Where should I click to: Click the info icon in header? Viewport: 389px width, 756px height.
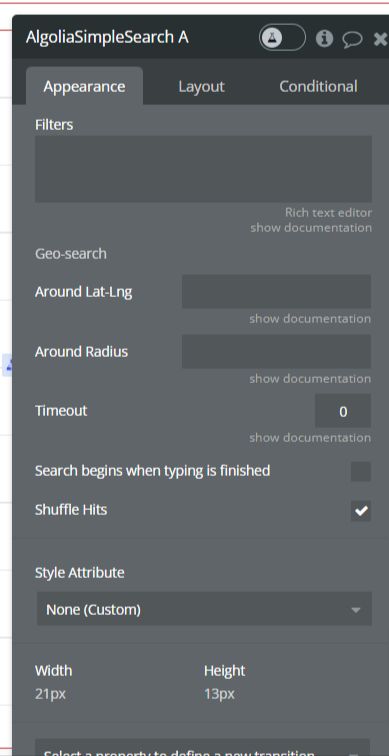tap(324, 38)
